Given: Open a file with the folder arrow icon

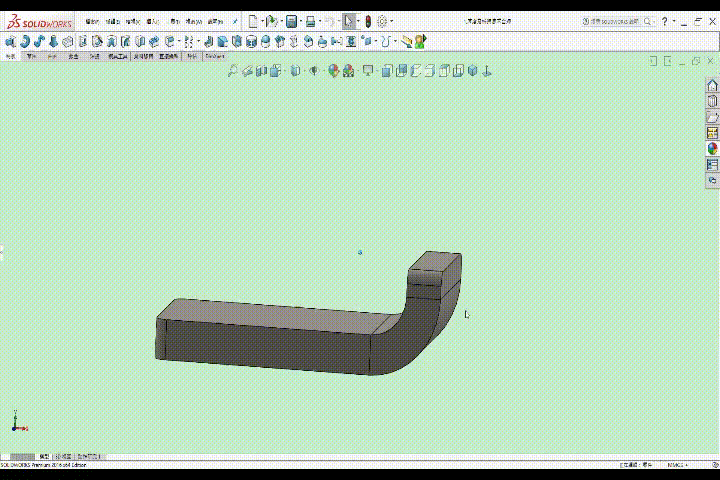Looking at the screenshot, I should [271, 21].
